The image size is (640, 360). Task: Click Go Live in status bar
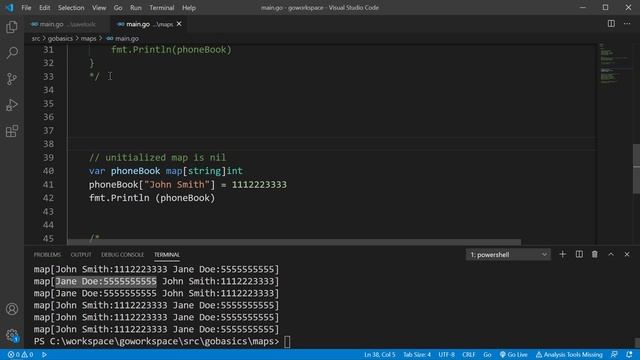[513, 355]
